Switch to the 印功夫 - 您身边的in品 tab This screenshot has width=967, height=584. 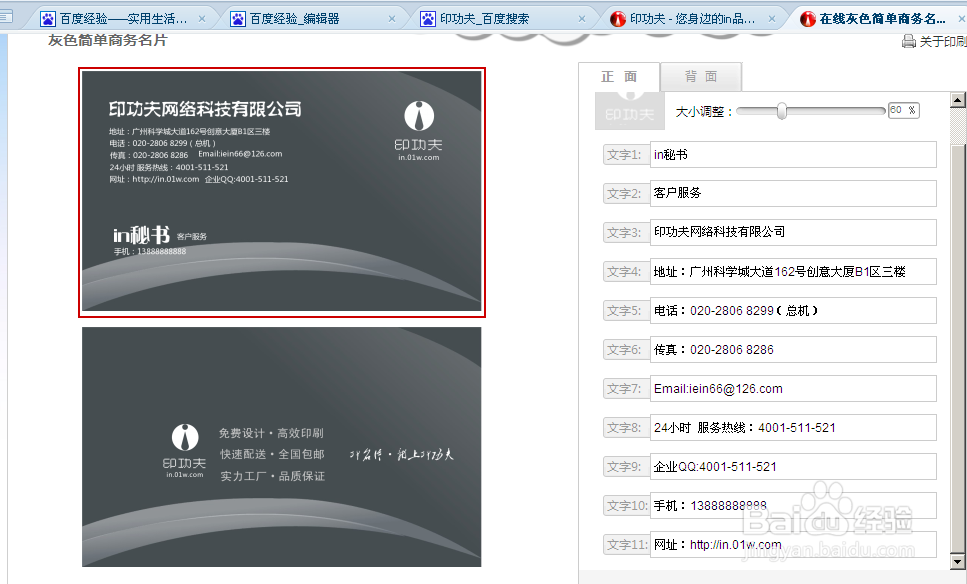(x=691, y=19)
